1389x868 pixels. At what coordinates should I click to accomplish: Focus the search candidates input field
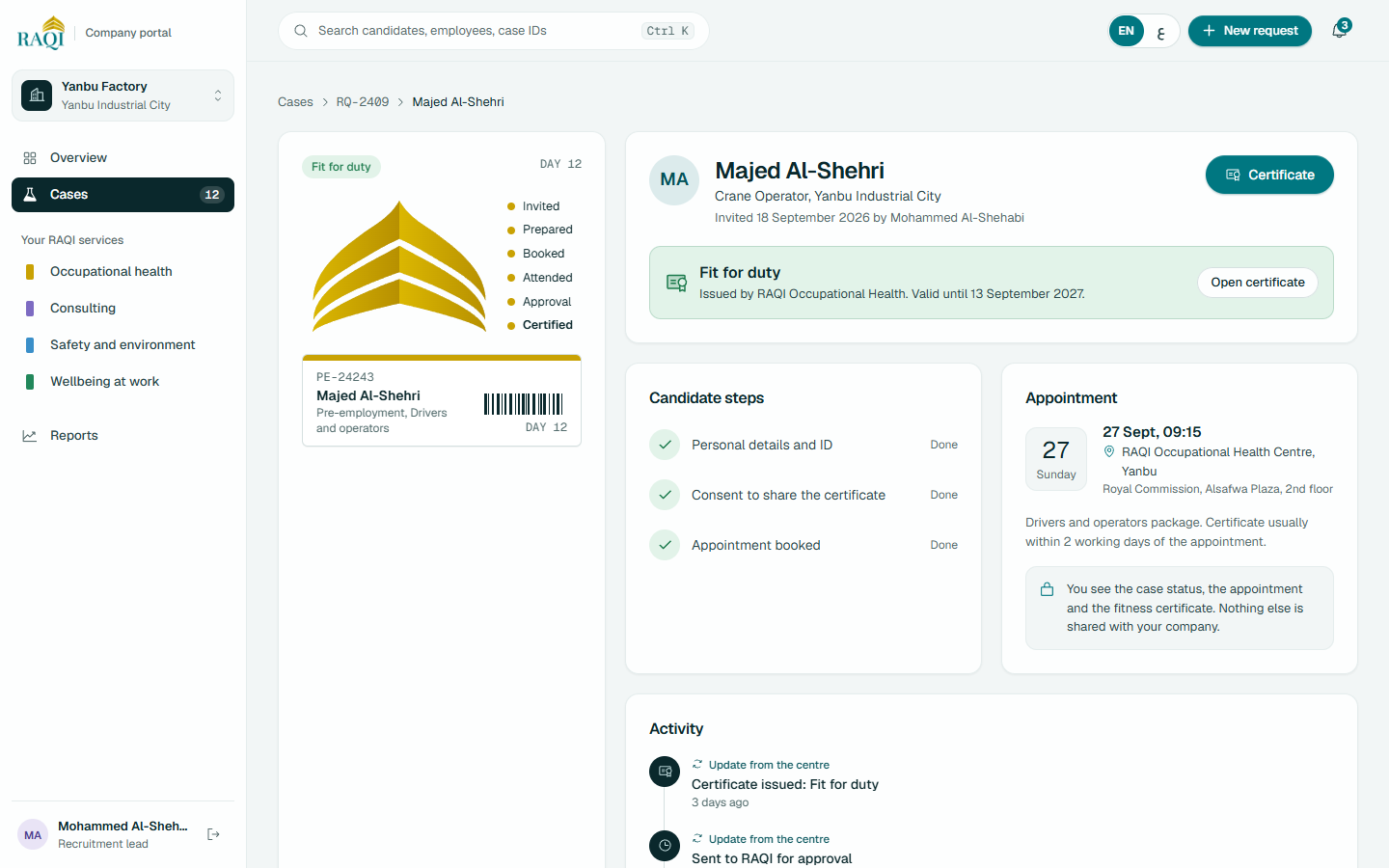coord(494,31)
